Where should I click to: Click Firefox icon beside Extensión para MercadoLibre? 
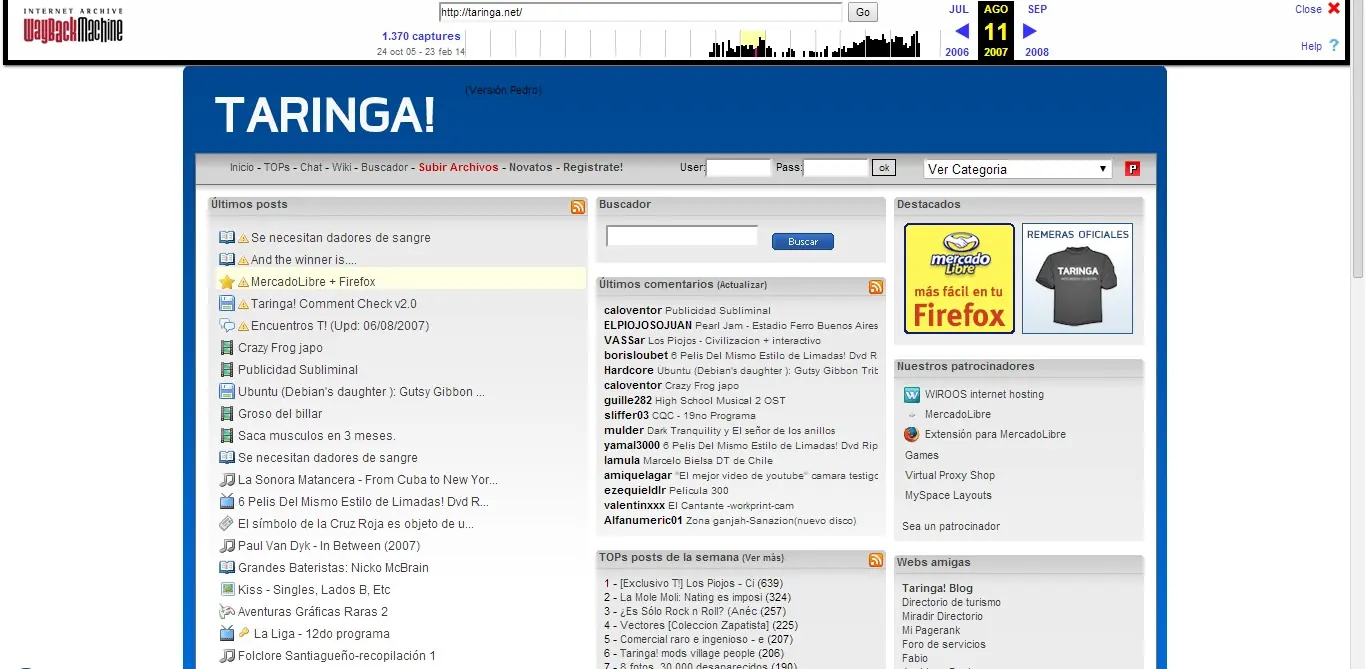[911, 434]
